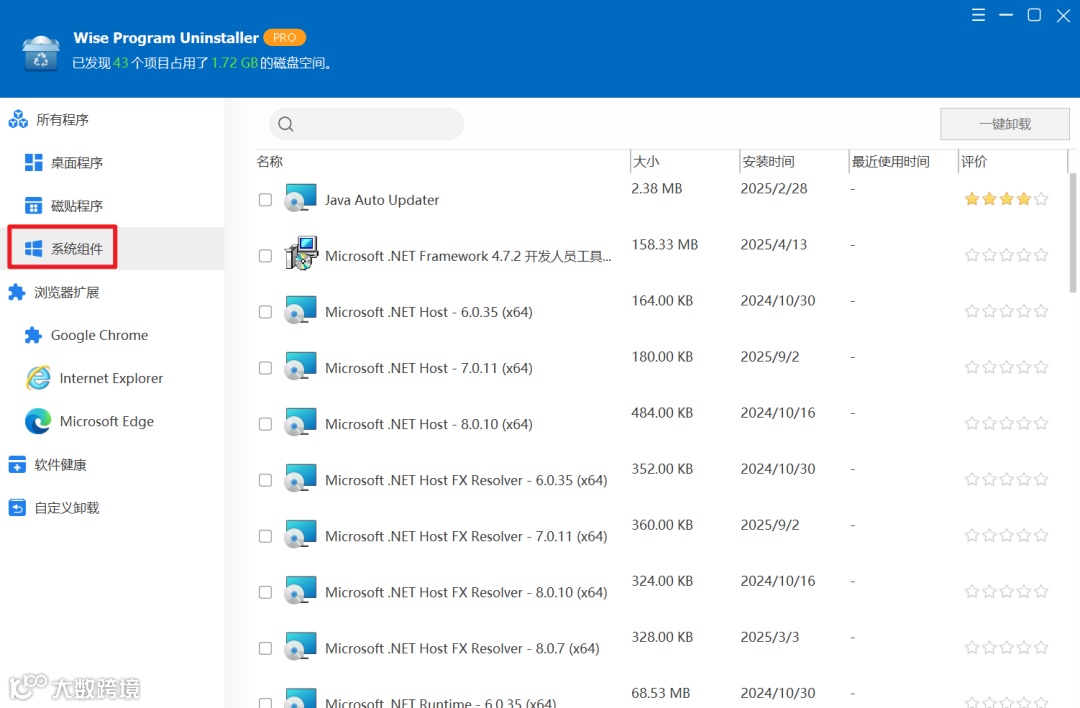The width and height of the screenshot is (1080, 708).
Task: Check the Host FX Resolver 8.0.7 checkbox
Action: coord(265,649)
